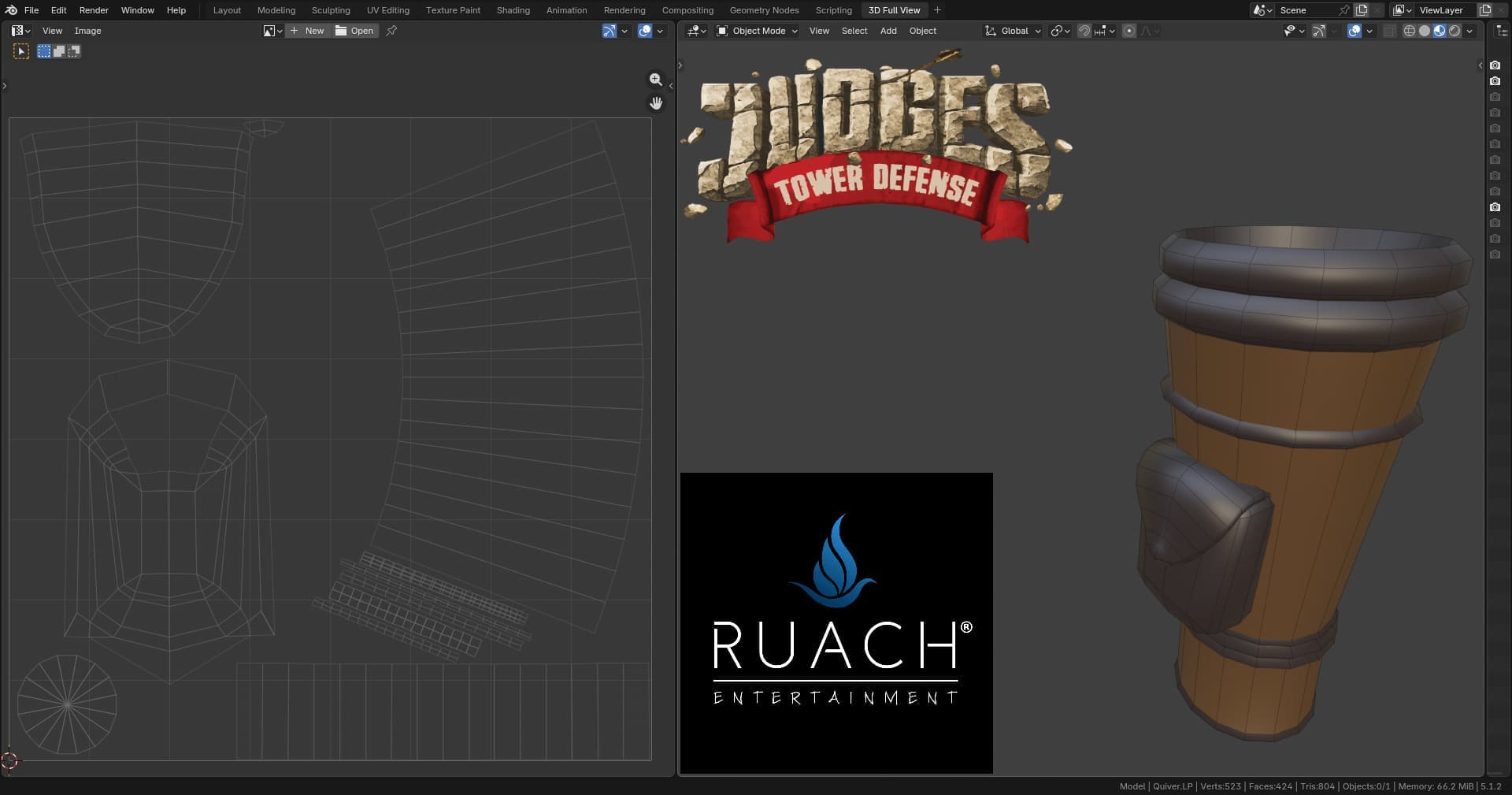Open the 3D viewport editor type dropdown
Screen dimensions: 1512x795
[697, 31]
